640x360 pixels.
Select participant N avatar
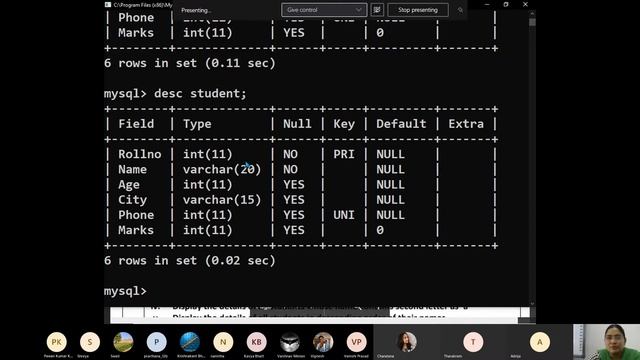point(223,342)
